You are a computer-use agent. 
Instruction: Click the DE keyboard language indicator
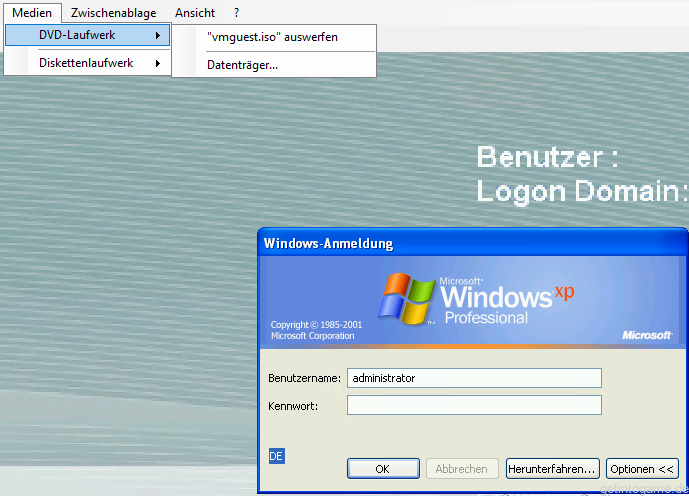pyautogui.click(x=277, y=455)
